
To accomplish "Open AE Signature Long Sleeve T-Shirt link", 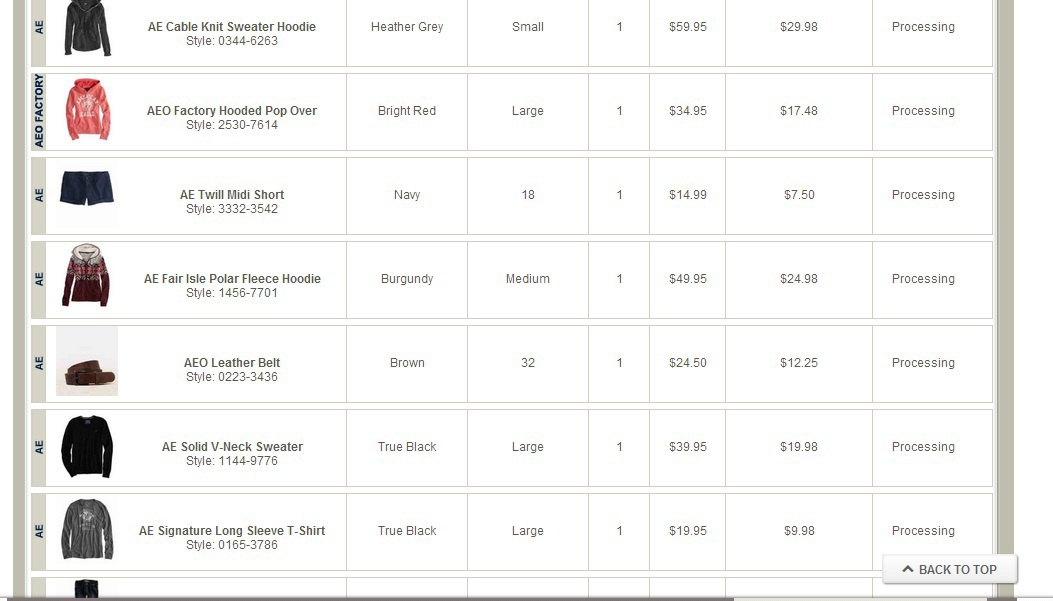I will click(232, 531).
